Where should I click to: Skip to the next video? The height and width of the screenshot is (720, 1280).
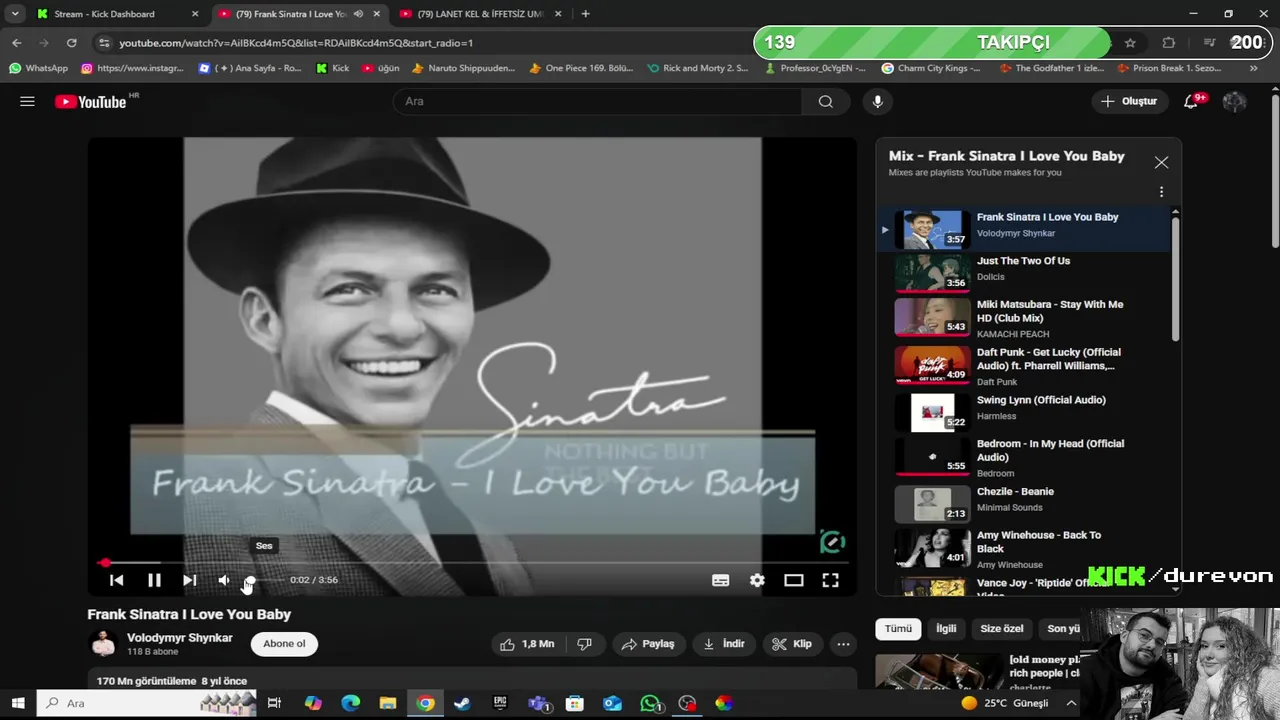pyautogui.click(x=189, y=580)
